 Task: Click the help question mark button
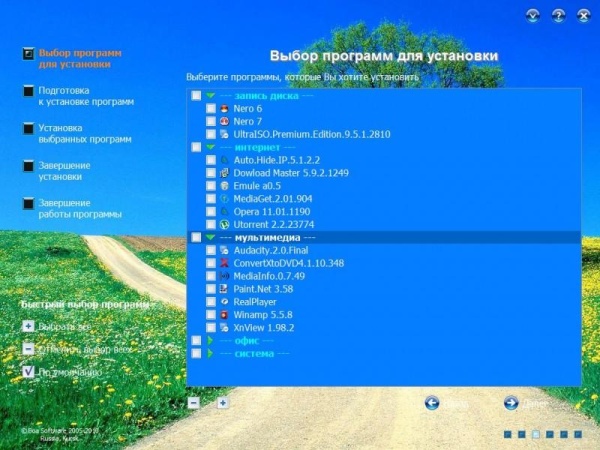558,16
